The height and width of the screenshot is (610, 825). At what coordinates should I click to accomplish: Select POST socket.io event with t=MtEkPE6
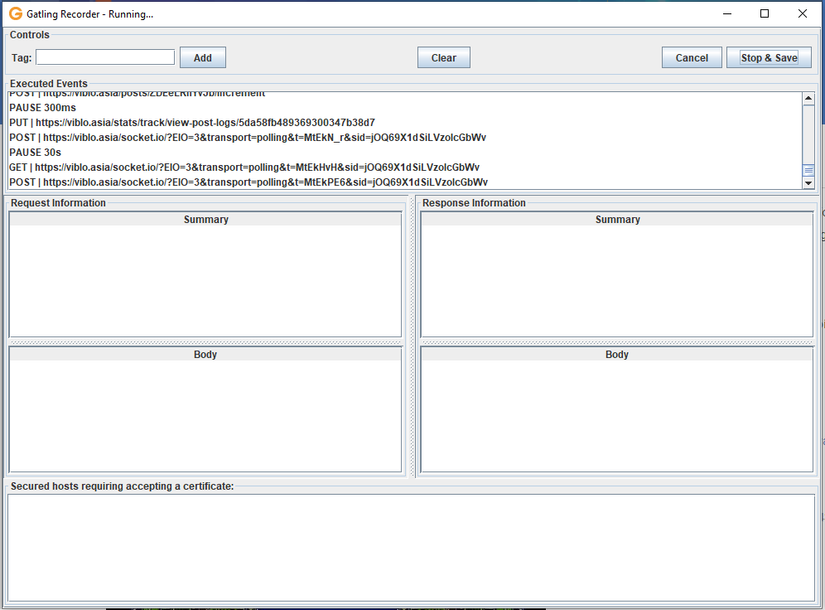[x=405, y=182]
